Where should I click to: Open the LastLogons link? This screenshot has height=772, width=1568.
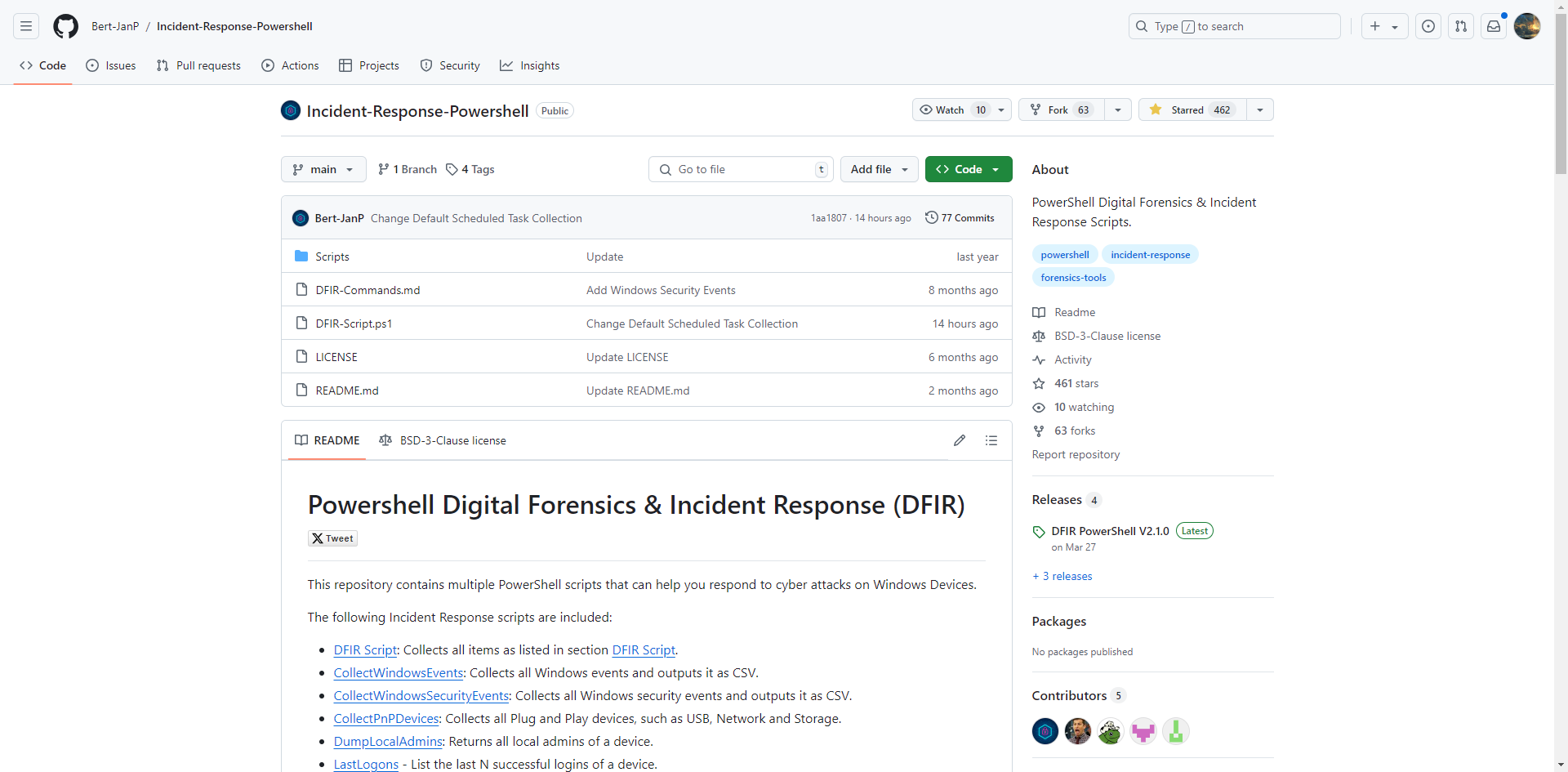[x=366, y=765]
